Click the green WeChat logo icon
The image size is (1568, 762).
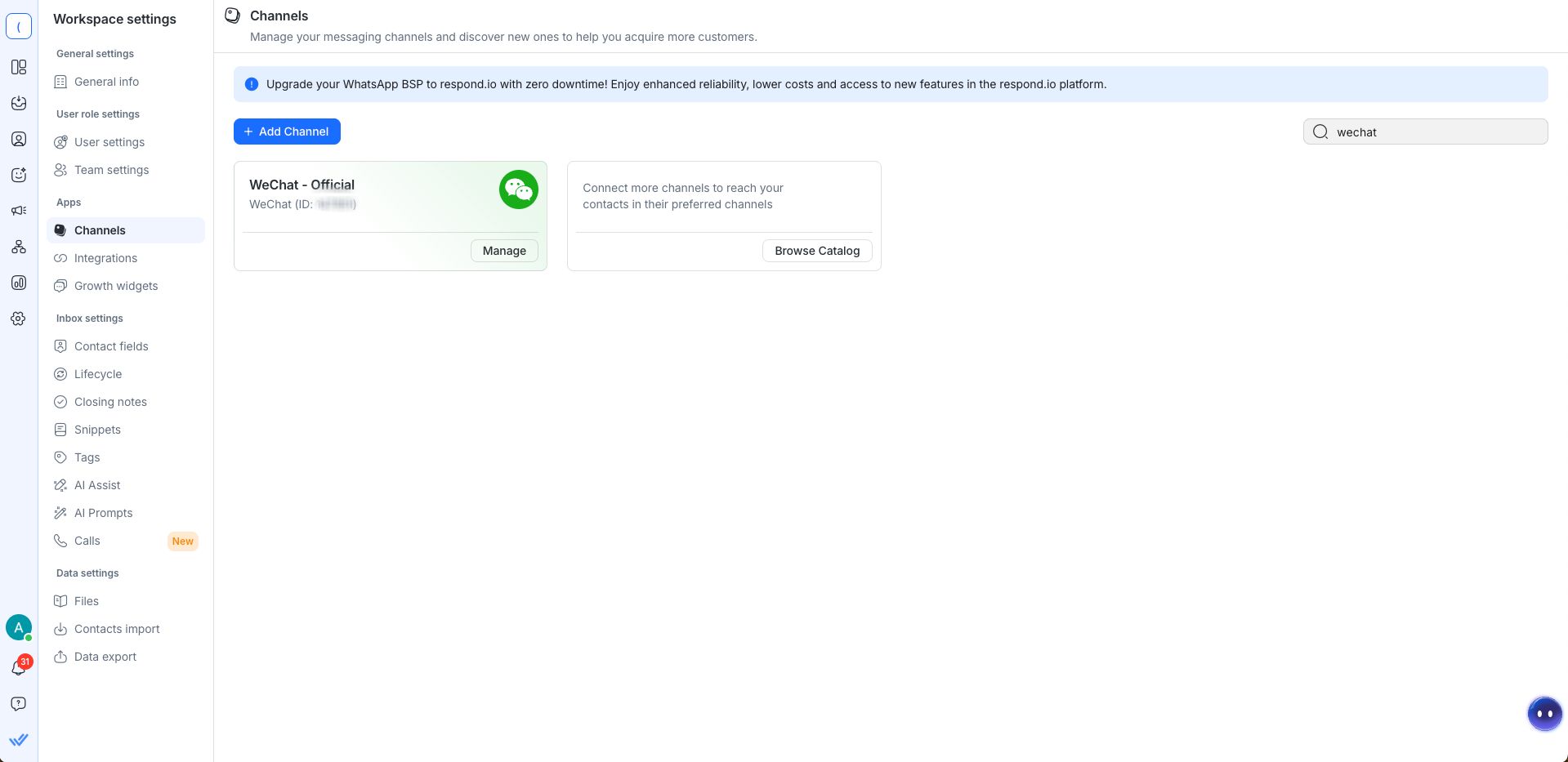[x=518, y=189]
